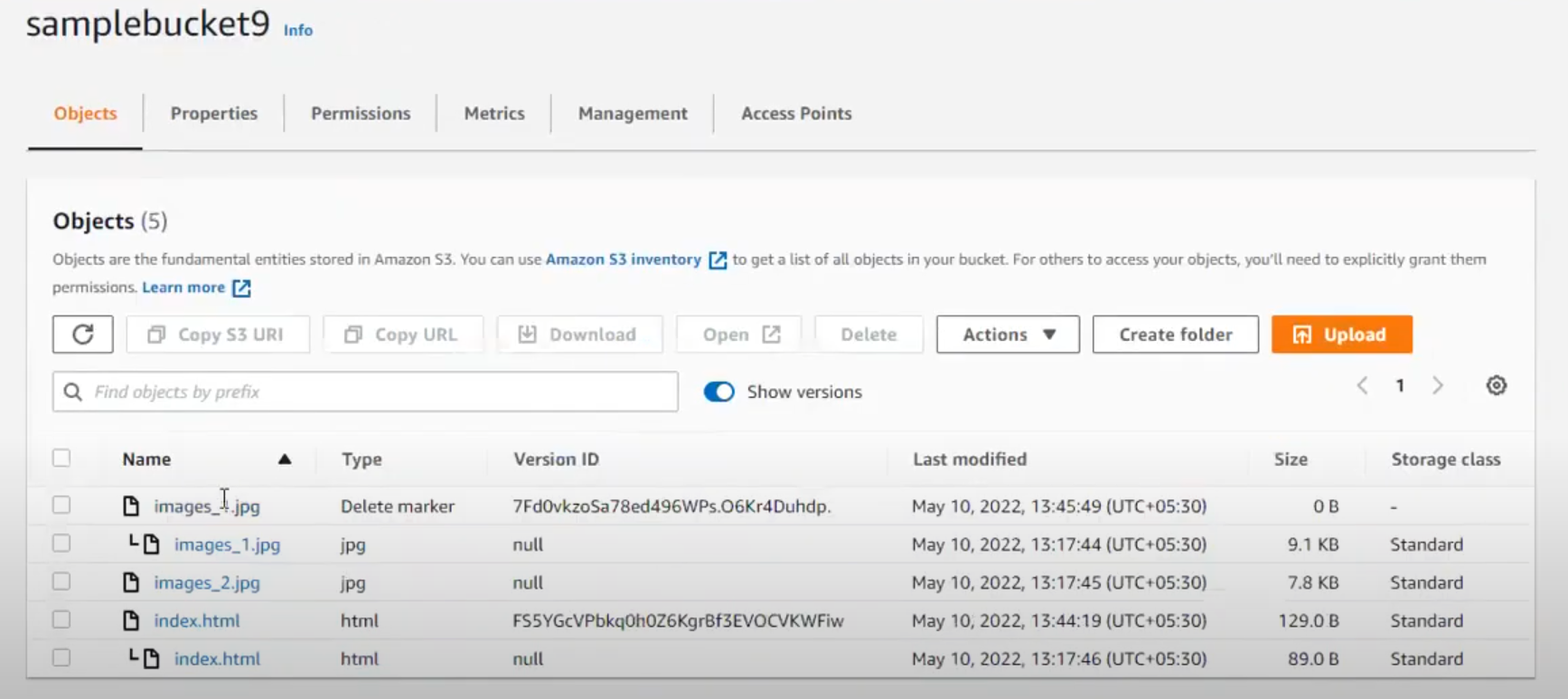The width and height of the screenshot is (1568, 699).
Task: Open images_2.jpg object link
Action: pos(207,582)
